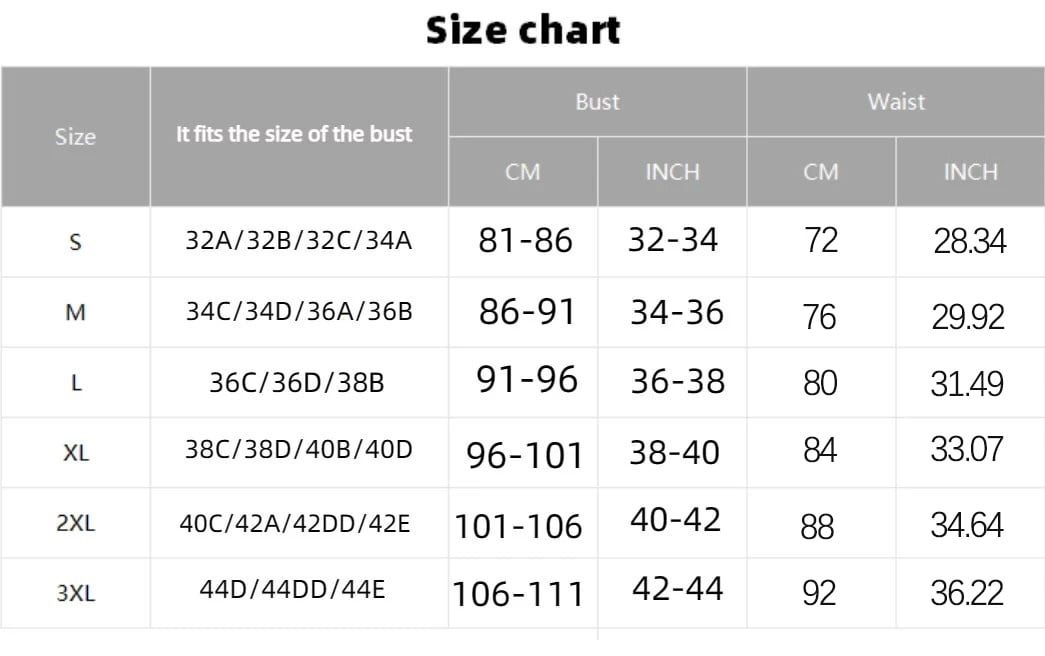This screenshot has width=1045, height=656.
Task: Click the M size row label
Action: coord(75,312)
